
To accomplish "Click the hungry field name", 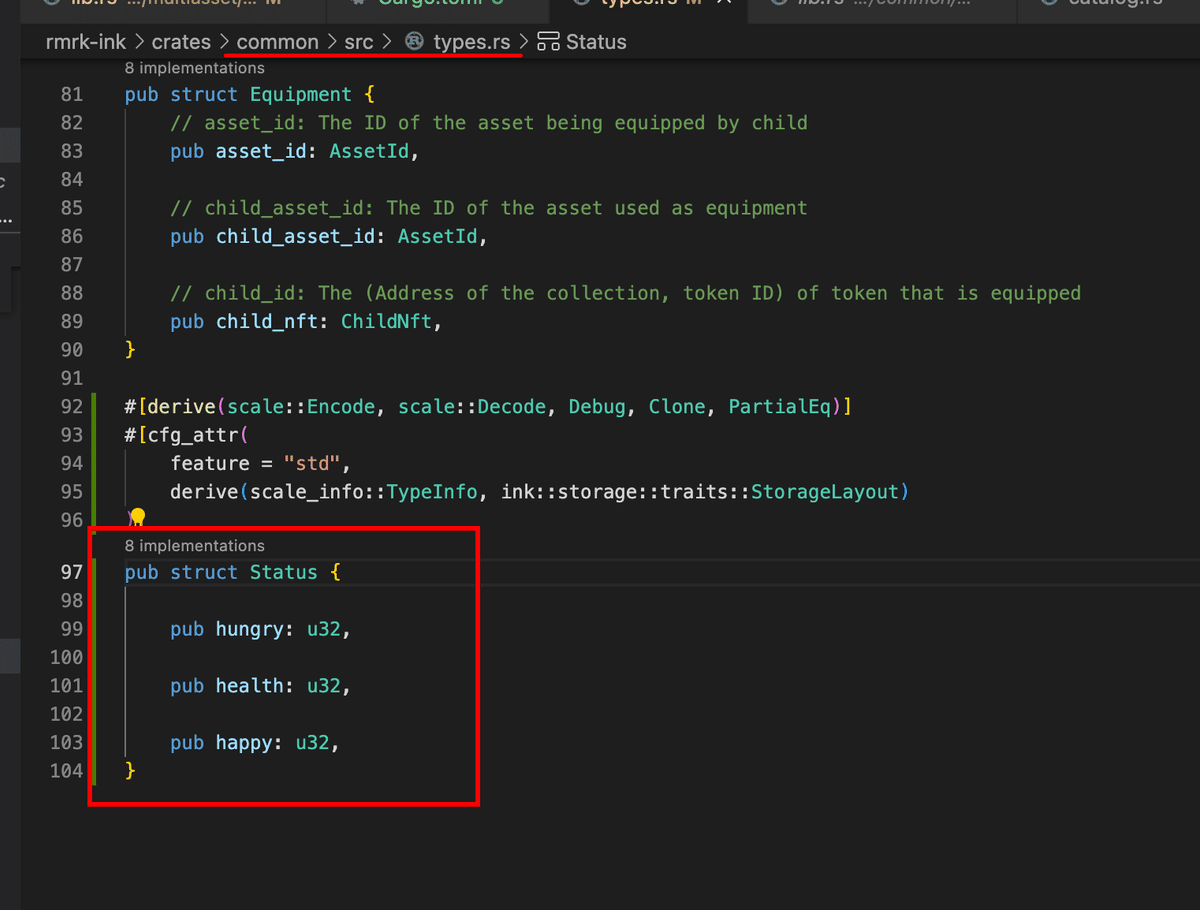I will pyautogui.click(x=250, y=630).
